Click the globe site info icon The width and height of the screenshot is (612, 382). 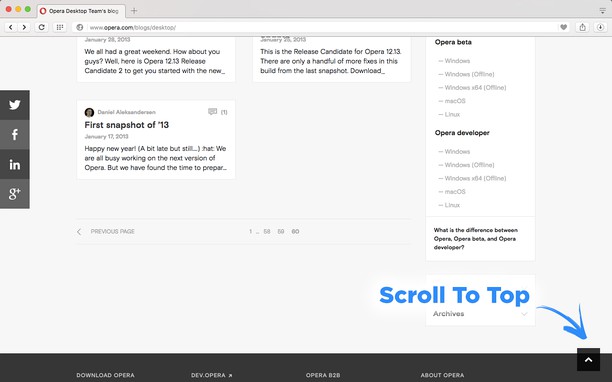click(x=80, y=27)
